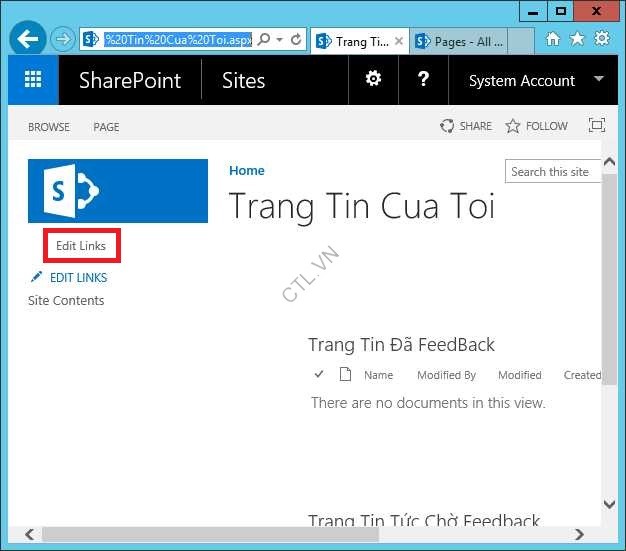Open the SharePoint app launcher grid
The width and height of the screenshot is (626, 551).
point(33,80)
